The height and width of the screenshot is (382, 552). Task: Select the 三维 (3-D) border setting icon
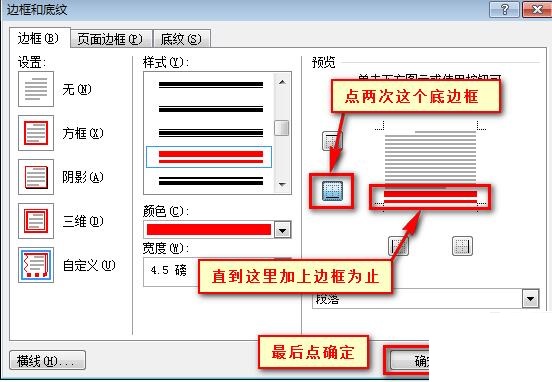pos(36,221)
